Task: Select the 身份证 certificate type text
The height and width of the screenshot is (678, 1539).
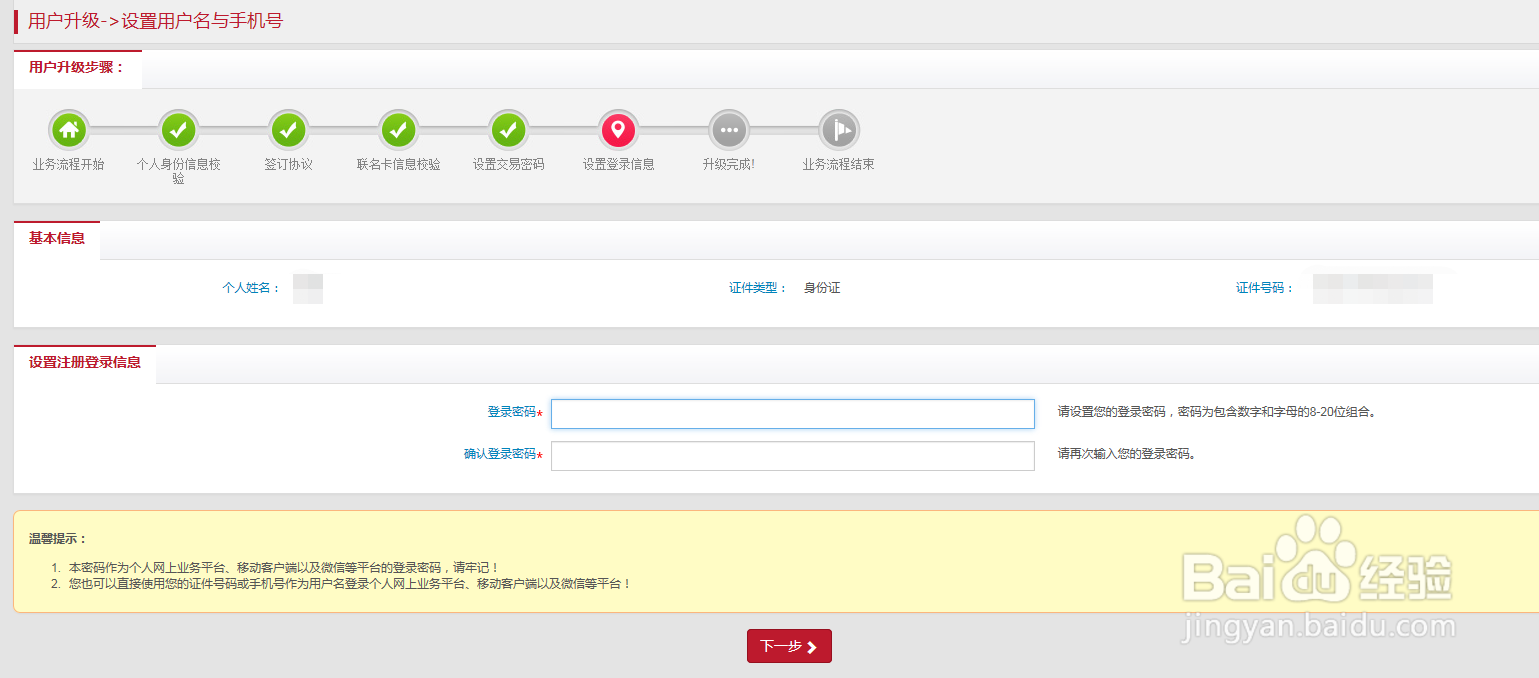Action: coord(822,287)
